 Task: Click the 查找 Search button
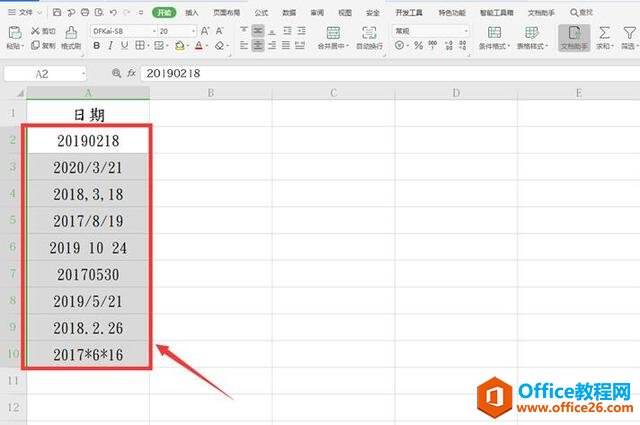click(581, 13)
